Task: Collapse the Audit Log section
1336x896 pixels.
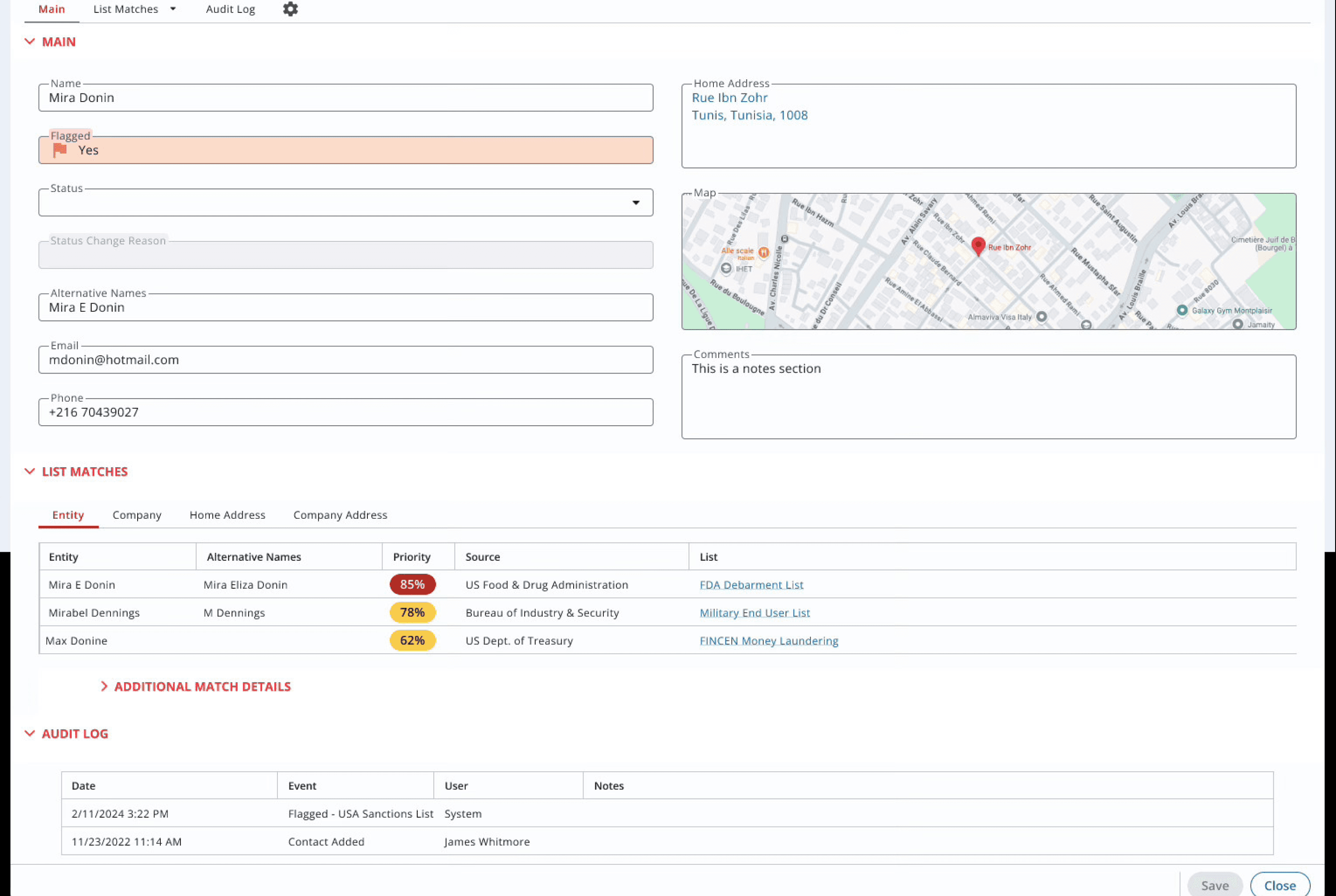Action: click(30, 733)
